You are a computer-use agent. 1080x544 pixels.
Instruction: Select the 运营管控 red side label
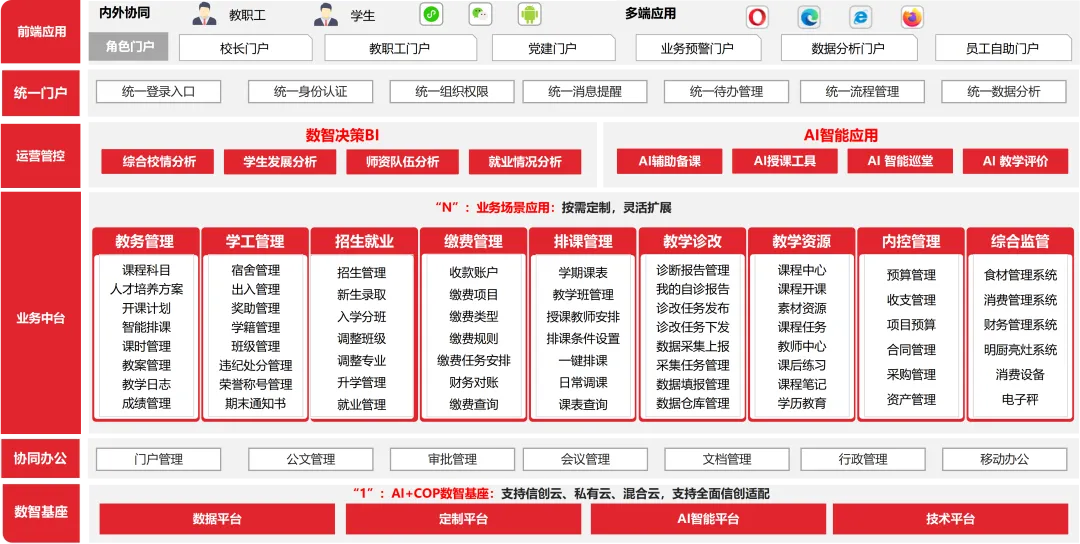coord(41,156)
